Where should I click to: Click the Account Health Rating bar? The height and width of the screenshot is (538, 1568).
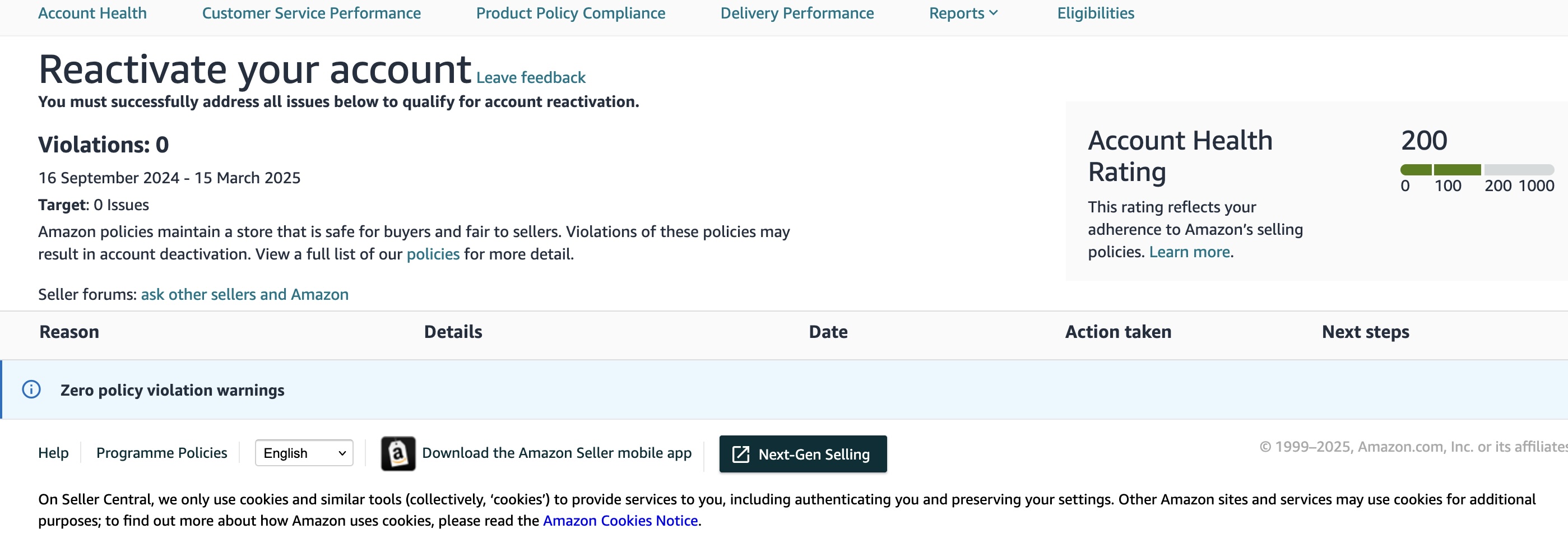[1477, 170]
